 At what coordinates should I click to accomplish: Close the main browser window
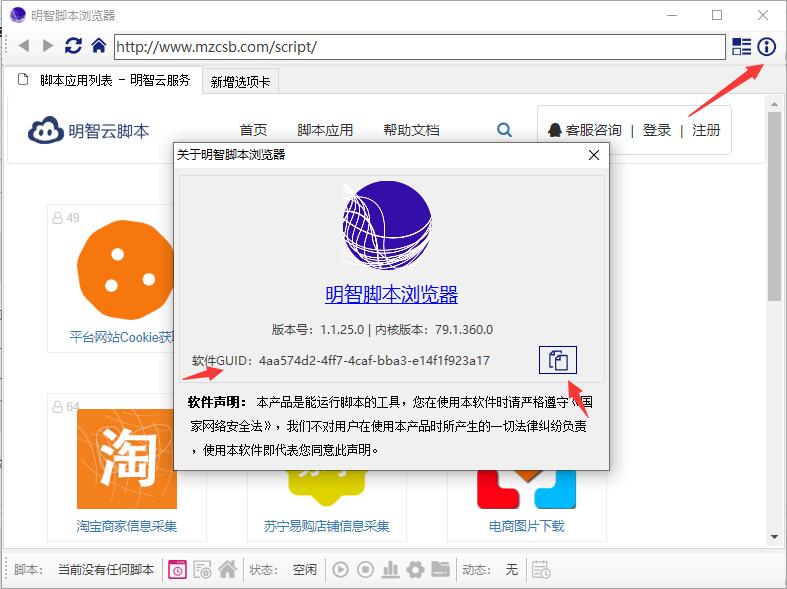[x=763, y=16]
